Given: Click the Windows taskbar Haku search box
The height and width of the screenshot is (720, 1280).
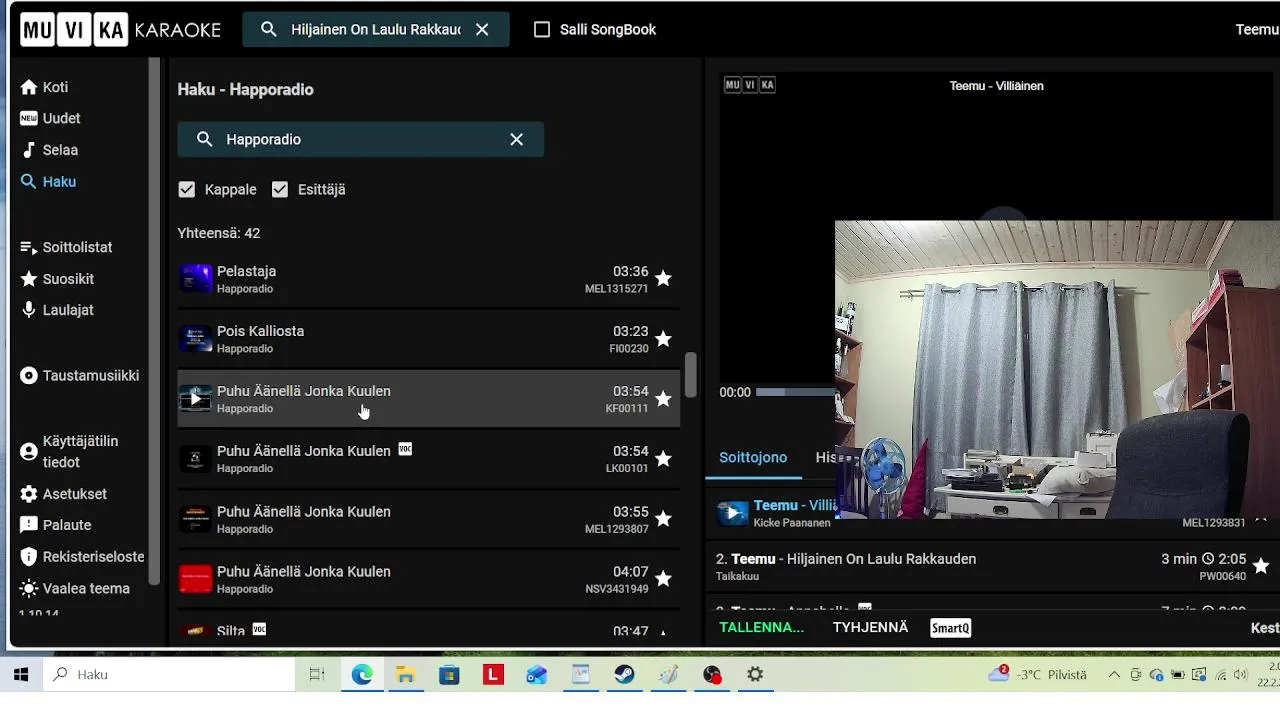Looking at the screenshot, I should tap(169, 675).
